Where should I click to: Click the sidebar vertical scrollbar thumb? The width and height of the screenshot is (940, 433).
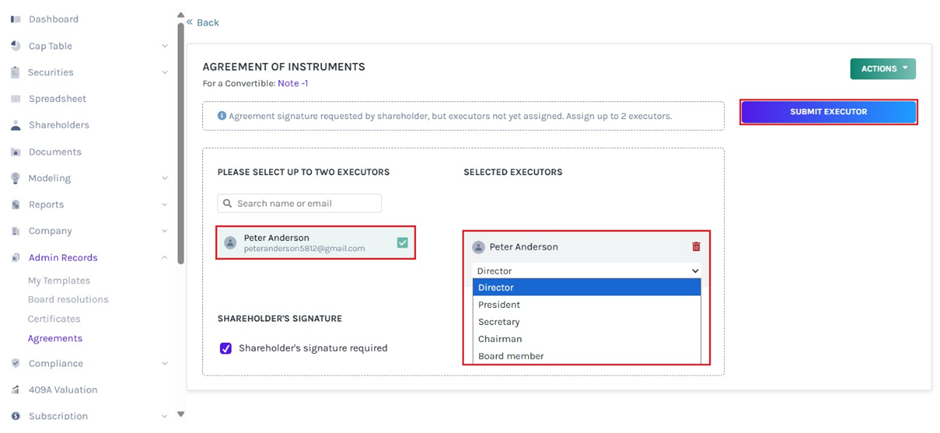tap(180, 144)
